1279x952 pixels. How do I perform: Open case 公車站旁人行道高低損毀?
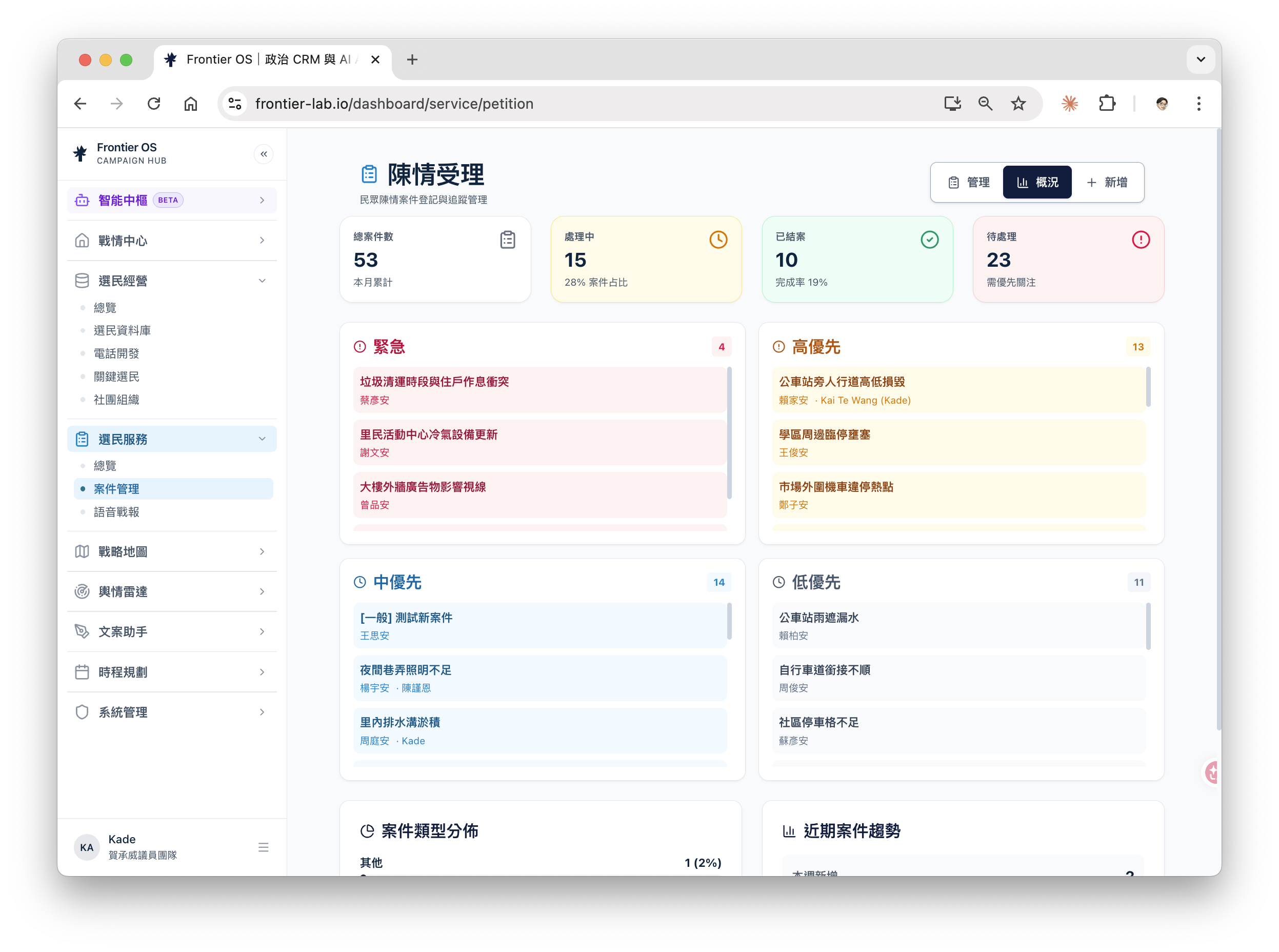tap(958, 390)
